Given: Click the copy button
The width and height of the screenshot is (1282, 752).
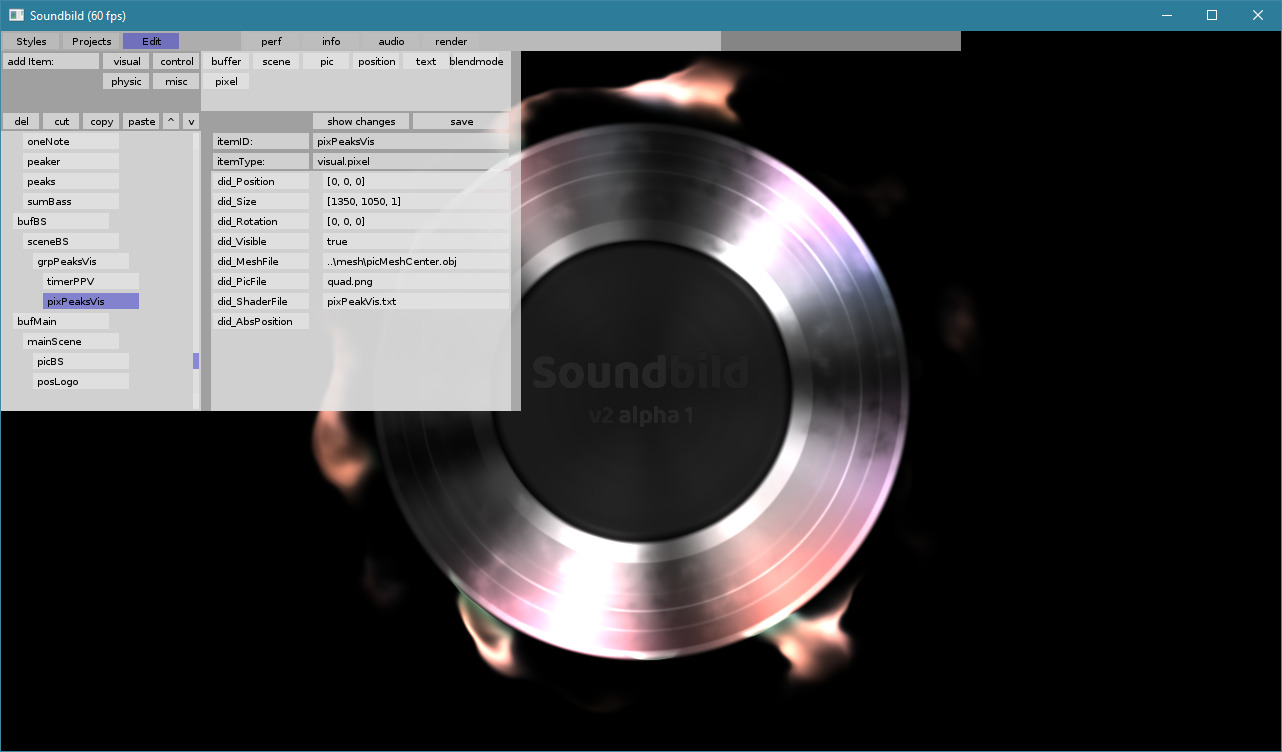Looking at the screenshot, I should pyautogui.click(x=101, y=121).
